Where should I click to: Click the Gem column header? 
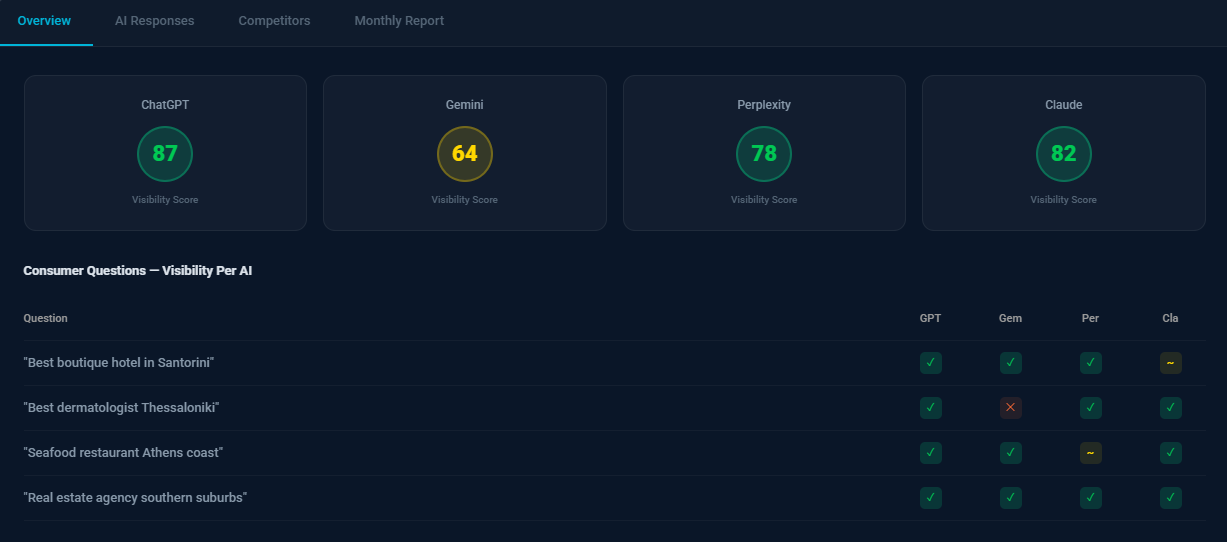(x=1011, y=318)
